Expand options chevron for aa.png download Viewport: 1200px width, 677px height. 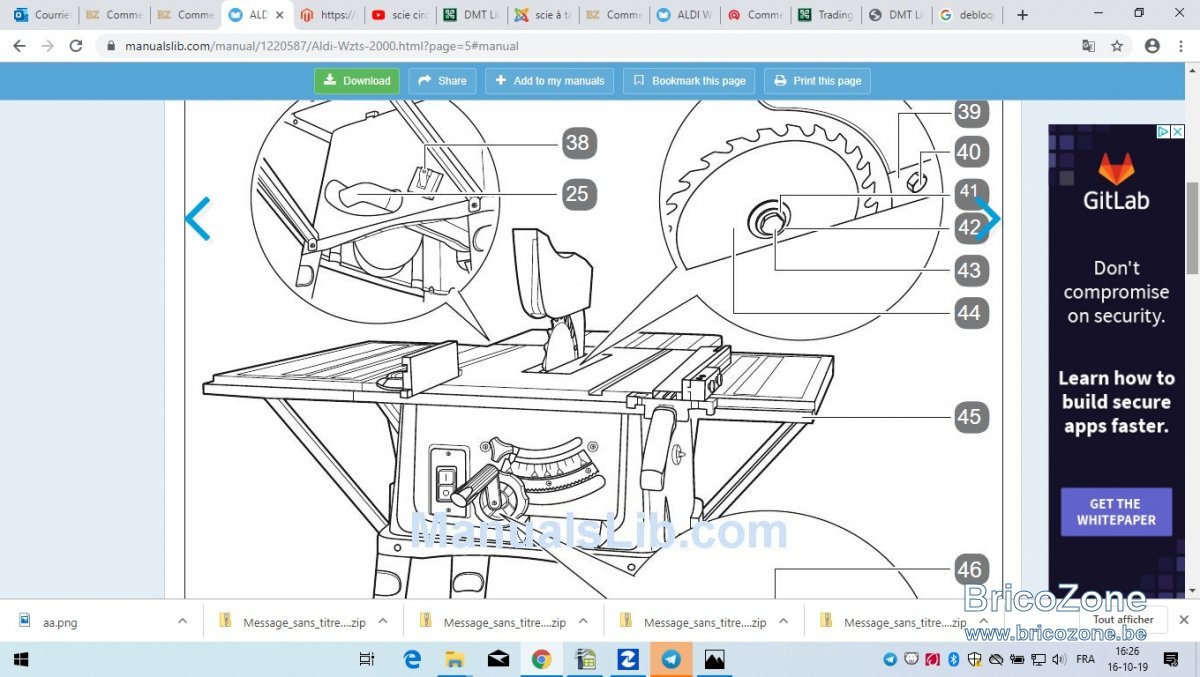(182, 621)
